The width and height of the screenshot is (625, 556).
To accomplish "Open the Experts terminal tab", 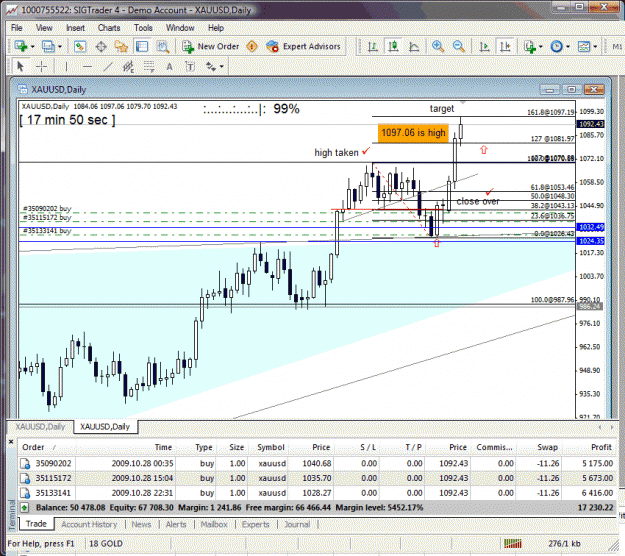I will (x=256, y=525).
